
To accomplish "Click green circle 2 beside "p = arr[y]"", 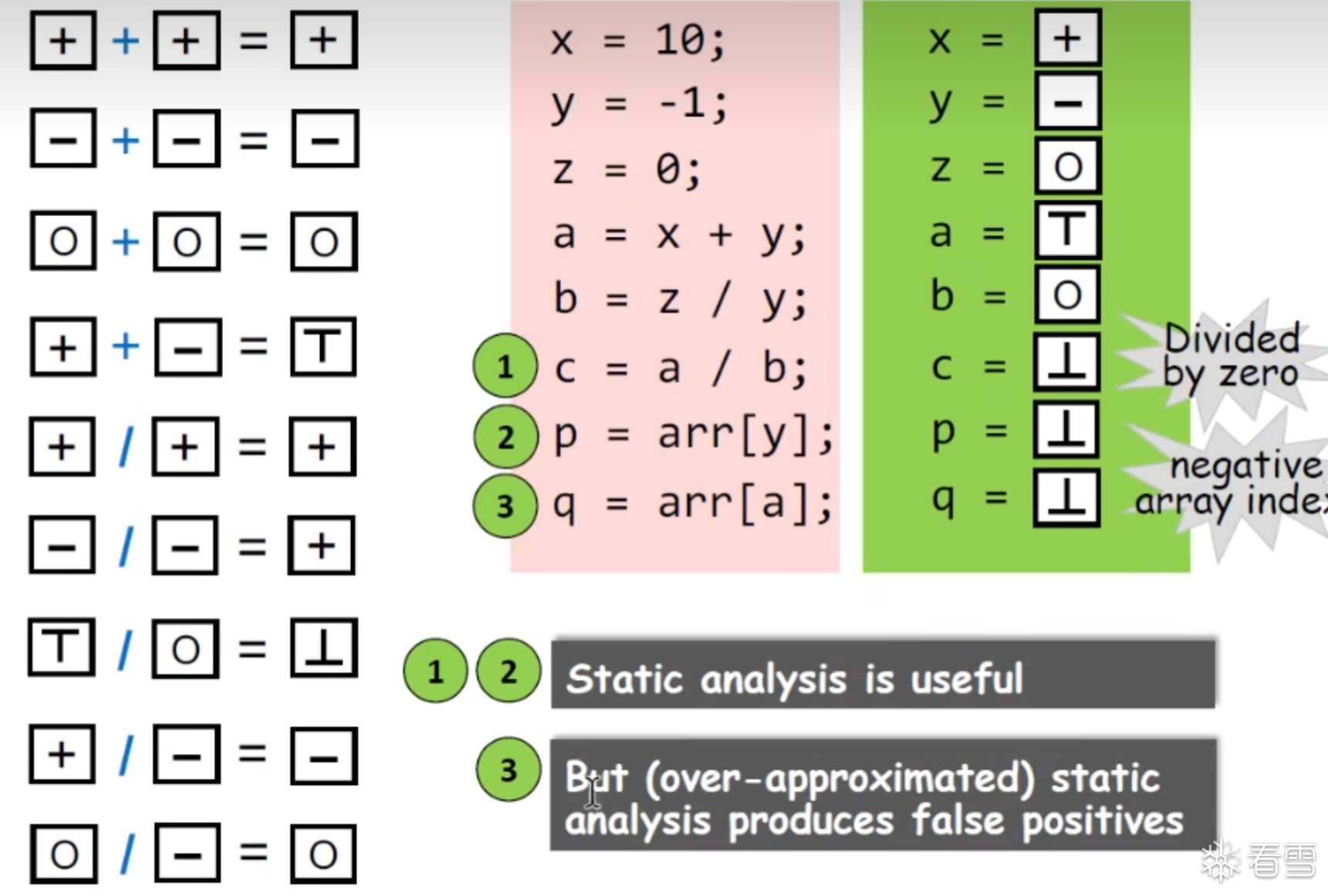I will [505, 437].
